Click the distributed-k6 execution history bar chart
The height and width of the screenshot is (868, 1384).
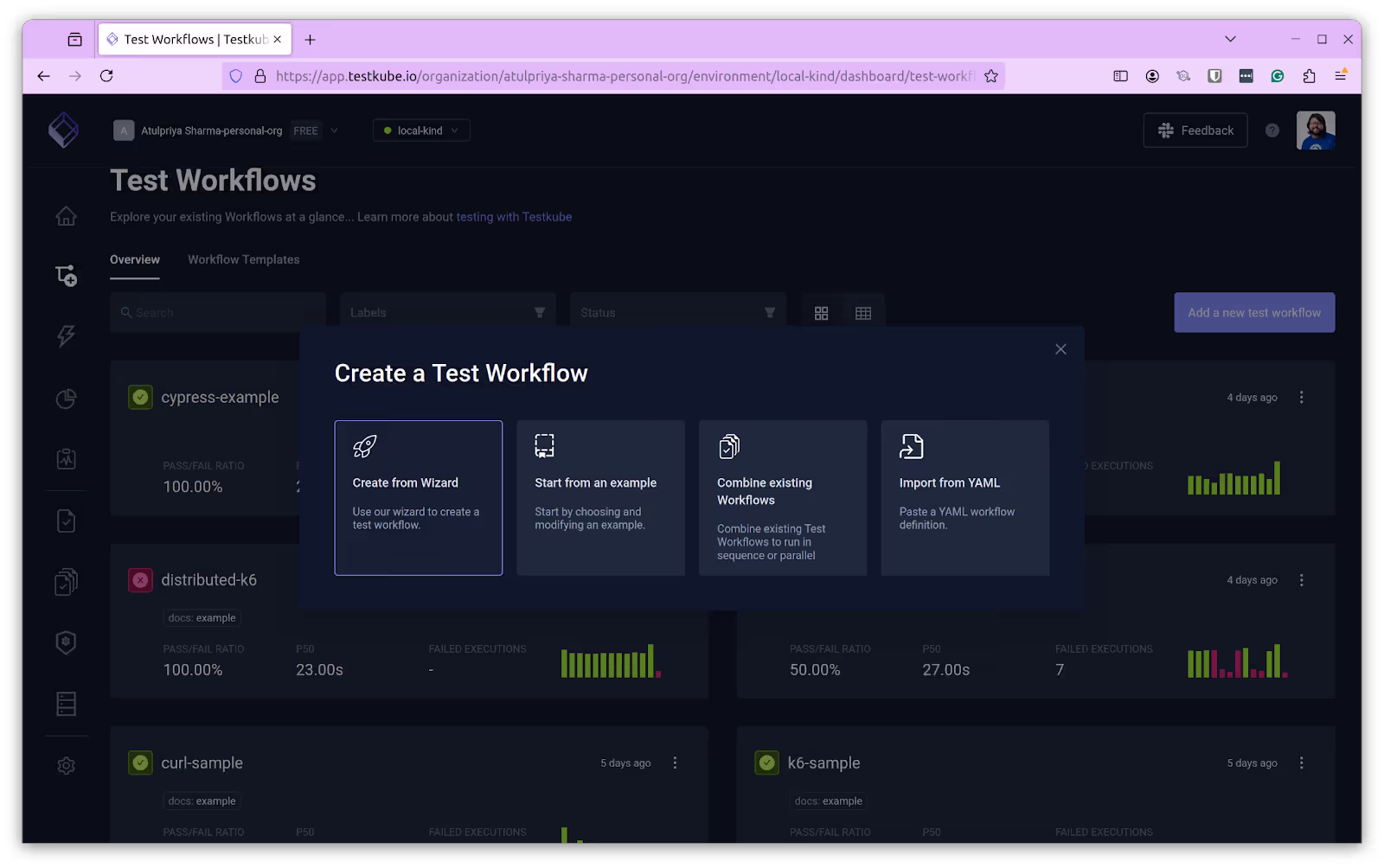coord(611,661)
